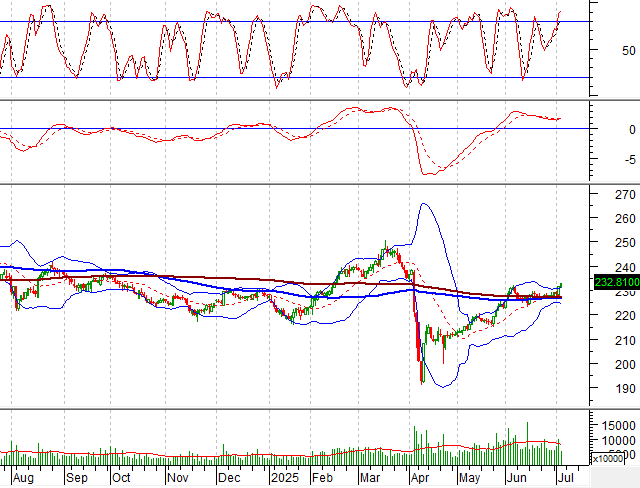Image resolution: width=640 pixels, height=488 pixels.
Task: Click the May label on the date axis
Action: tap(470, 479)
